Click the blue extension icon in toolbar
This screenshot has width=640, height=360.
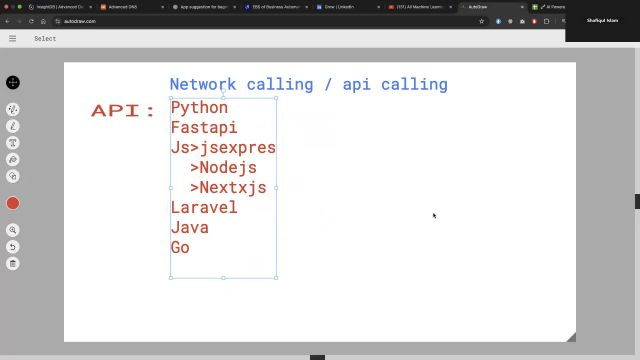click(x=498, y=21)
